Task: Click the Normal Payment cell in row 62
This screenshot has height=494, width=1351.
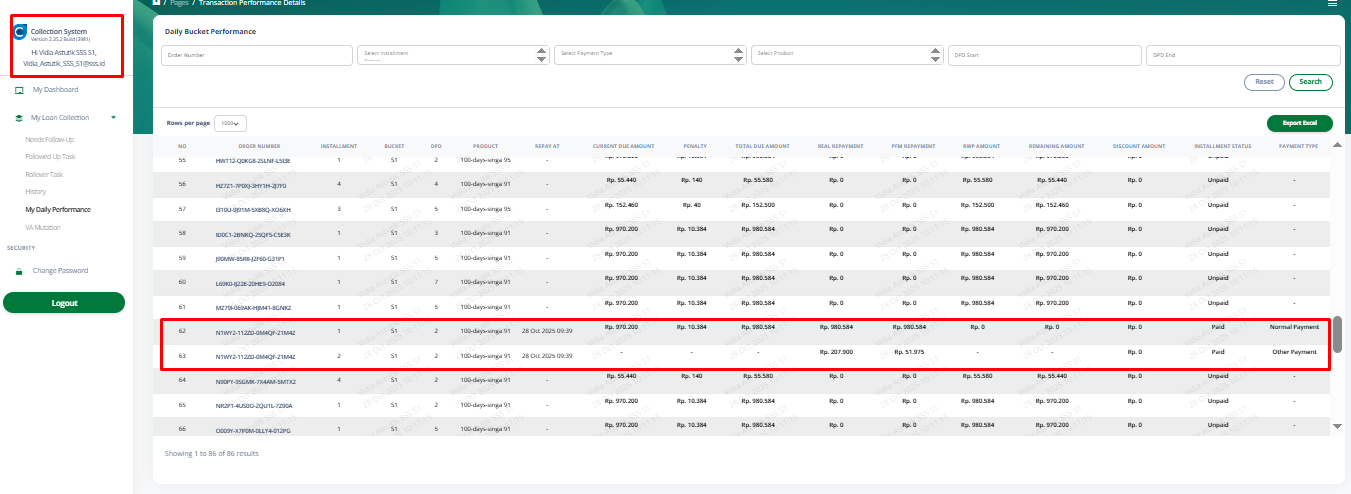Action: click(x=1294, y=327)
